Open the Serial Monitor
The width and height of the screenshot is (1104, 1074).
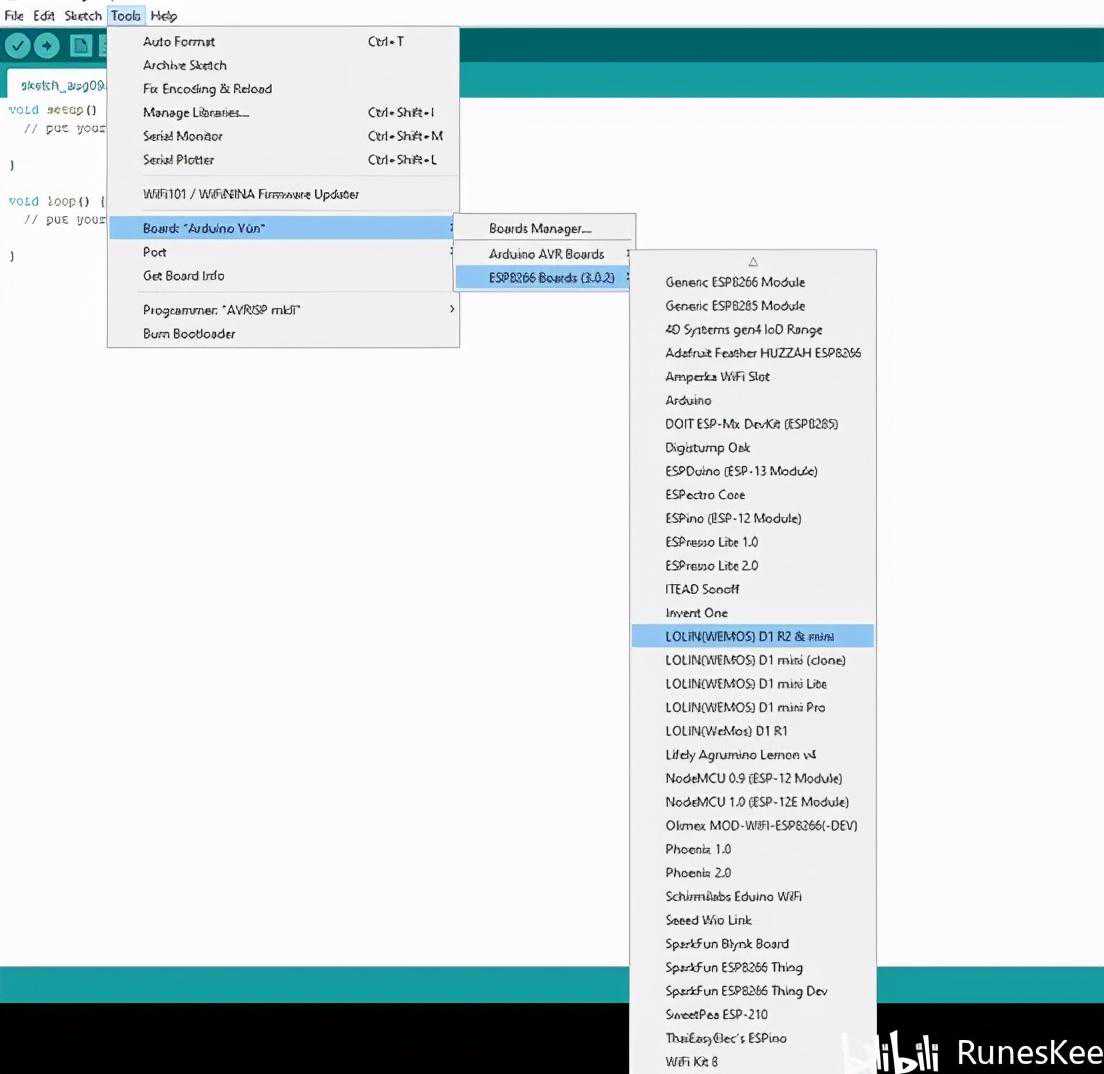pos(284,136)
